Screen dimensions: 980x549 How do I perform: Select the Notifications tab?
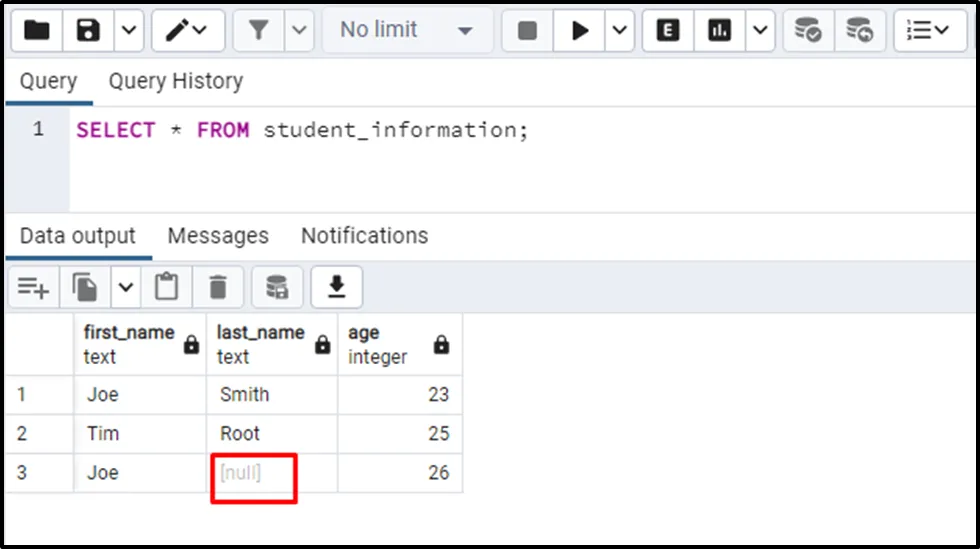point(364,236)
